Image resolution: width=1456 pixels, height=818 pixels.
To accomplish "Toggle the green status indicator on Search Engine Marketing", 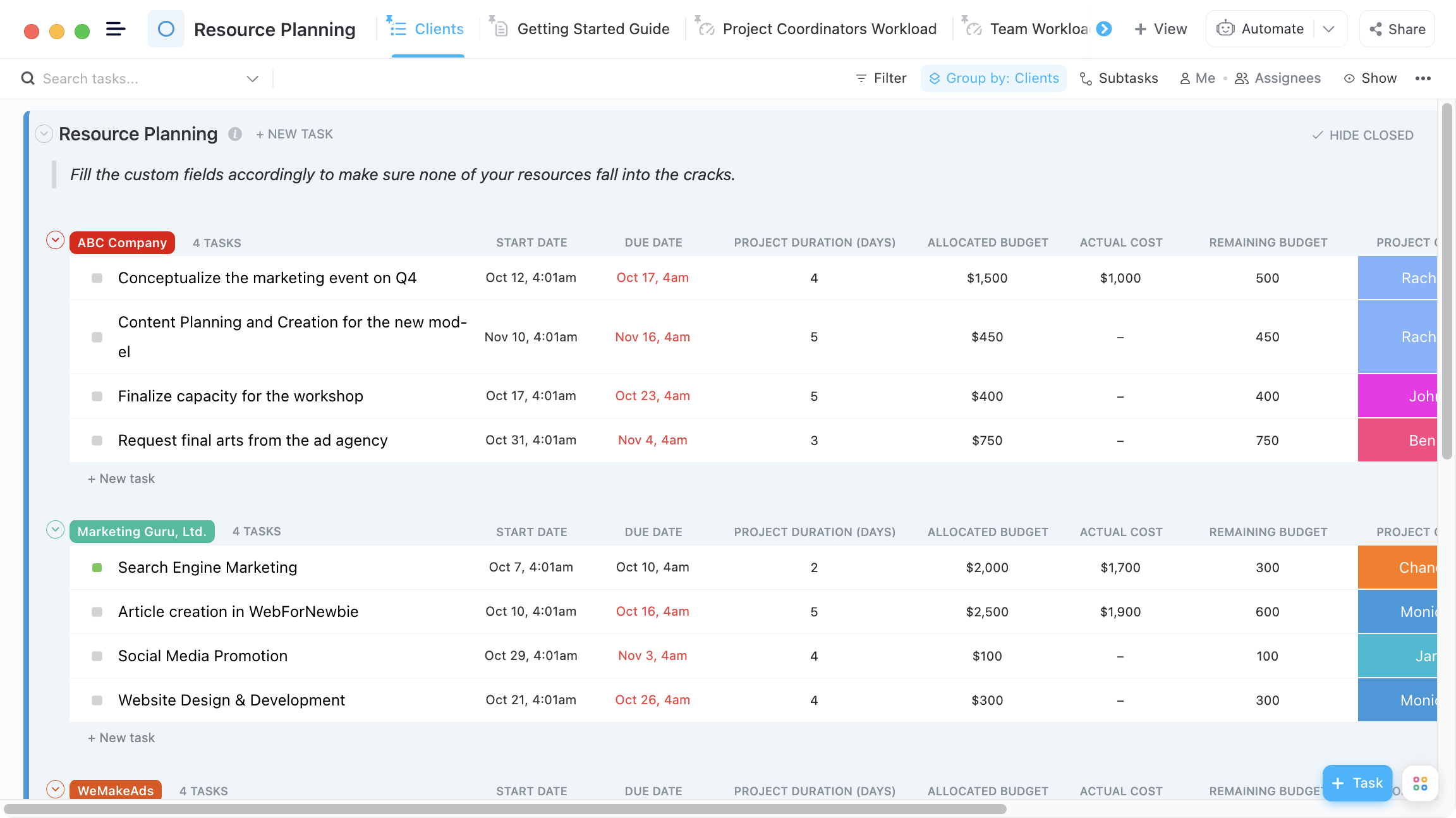I will click(96, 567).
